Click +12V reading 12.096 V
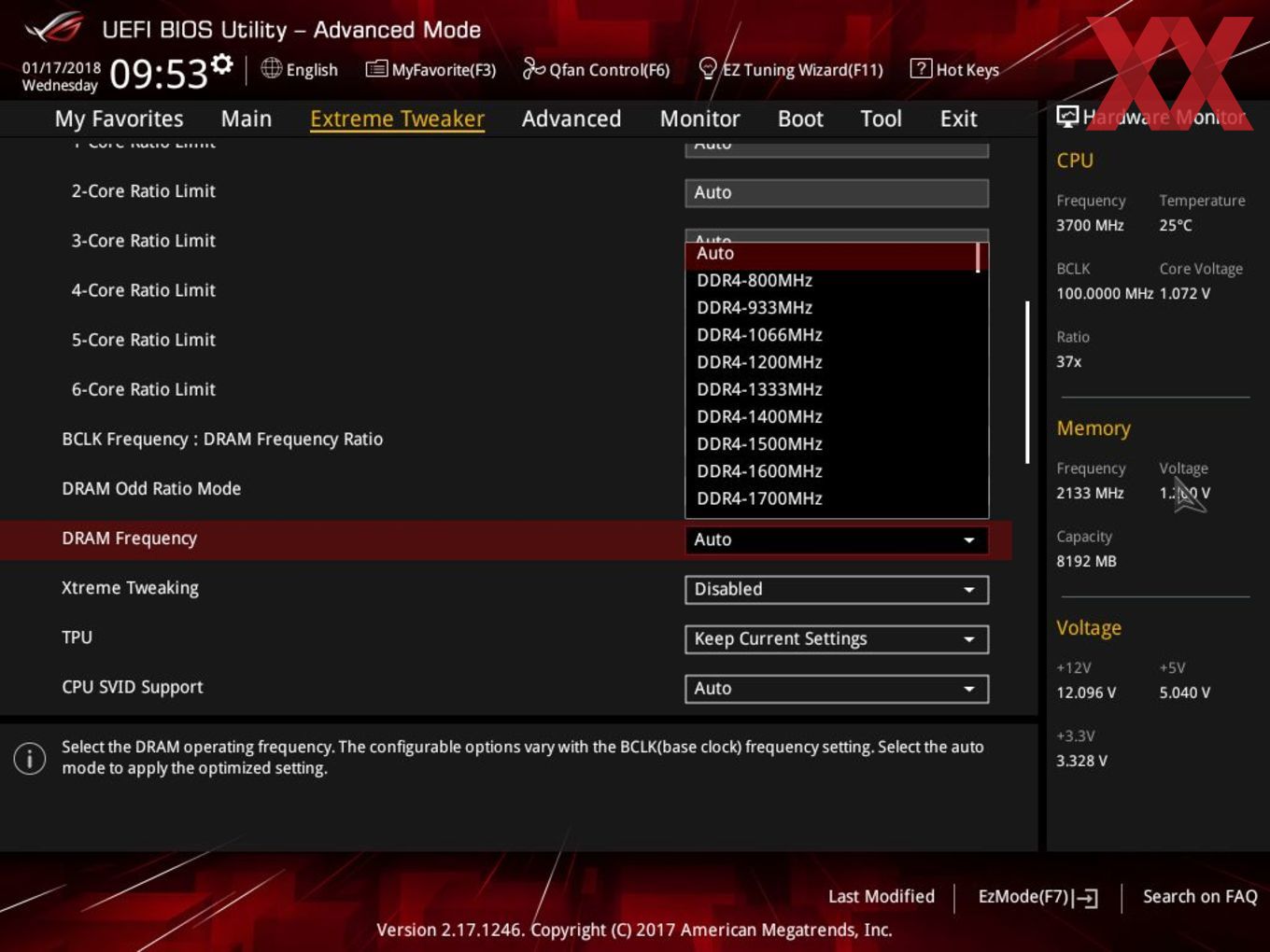Viewport: 1270px width, 952px height. click(x=1086, y=693)
